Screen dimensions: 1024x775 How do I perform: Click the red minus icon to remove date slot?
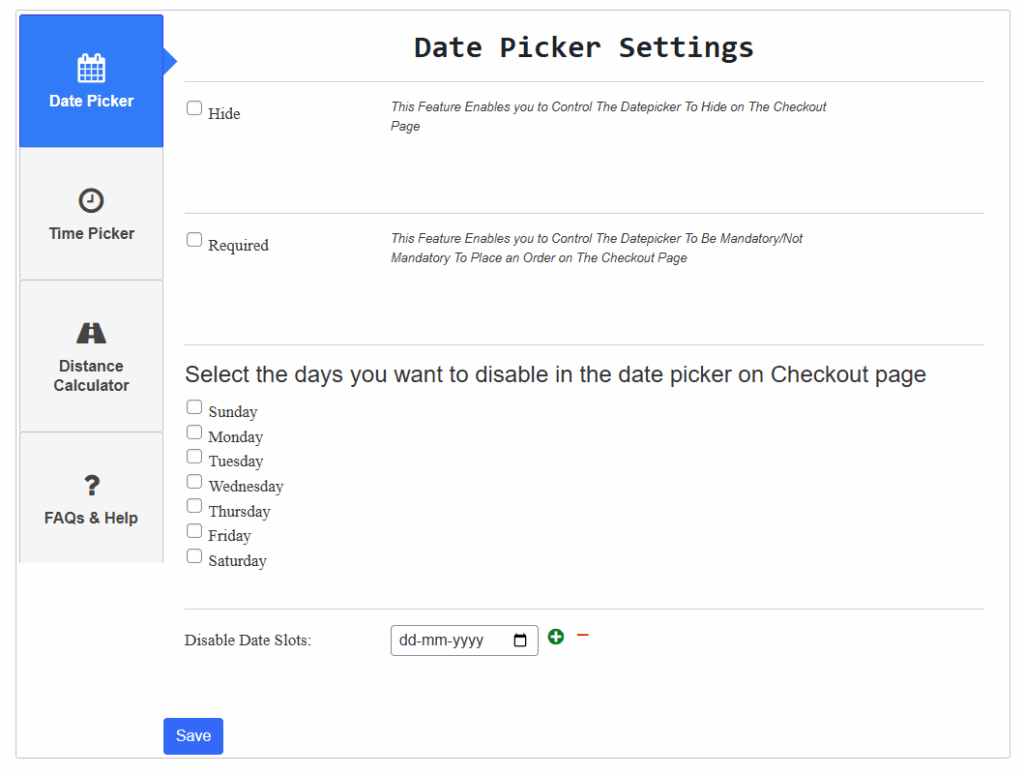pos(583,636)
